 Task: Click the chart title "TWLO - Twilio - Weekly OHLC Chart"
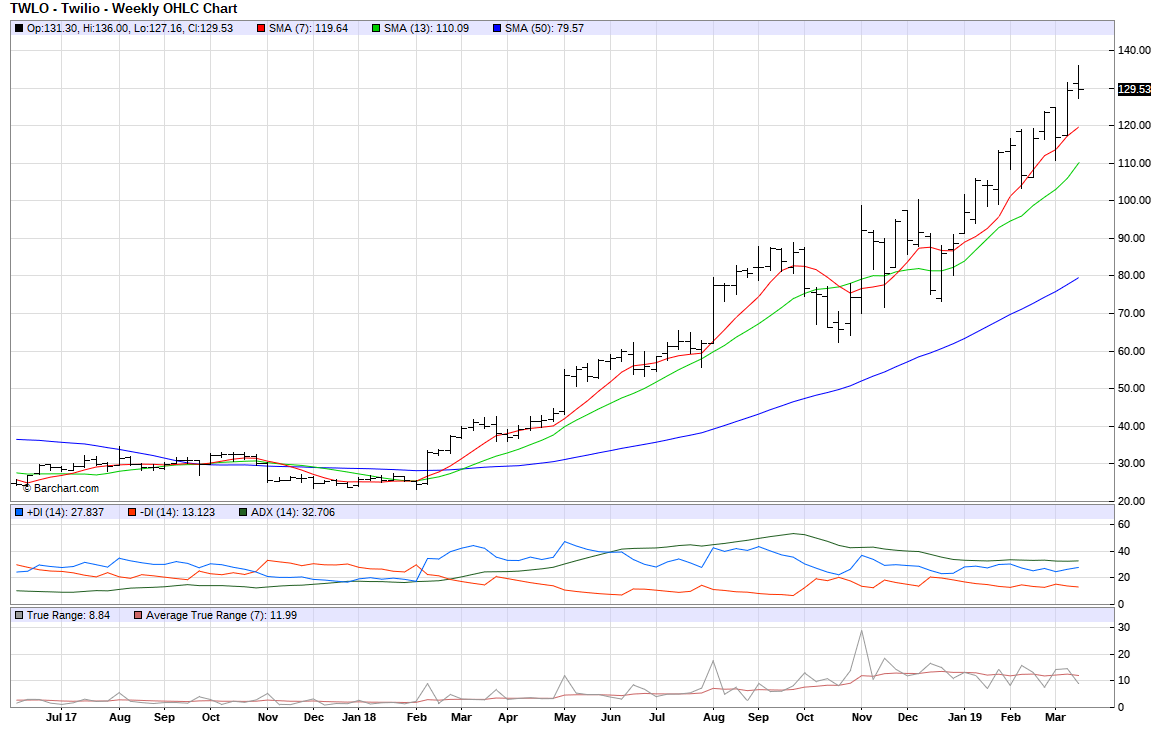[x=124, y=9]
